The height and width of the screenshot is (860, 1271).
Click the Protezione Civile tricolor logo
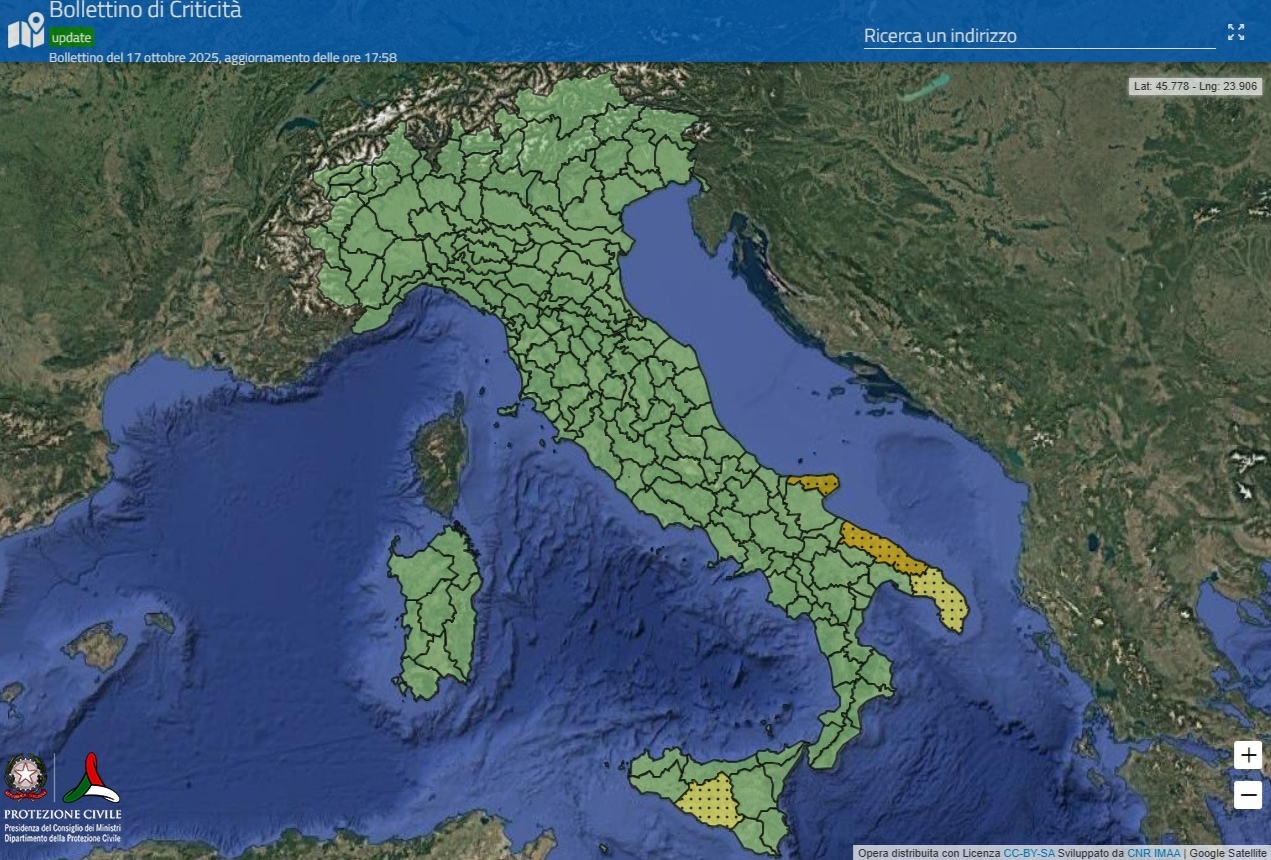[91, 778]
